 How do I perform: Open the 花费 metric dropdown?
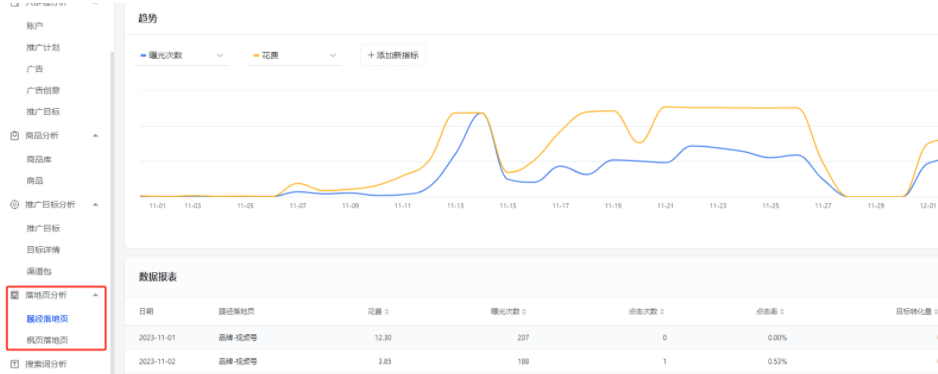point(294,56)
